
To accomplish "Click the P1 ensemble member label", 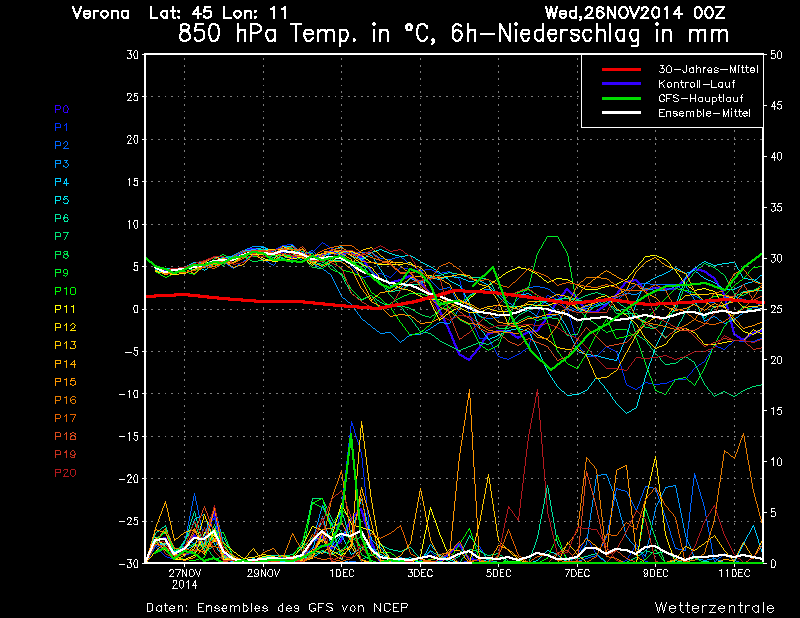I will (x=62, y=127).
